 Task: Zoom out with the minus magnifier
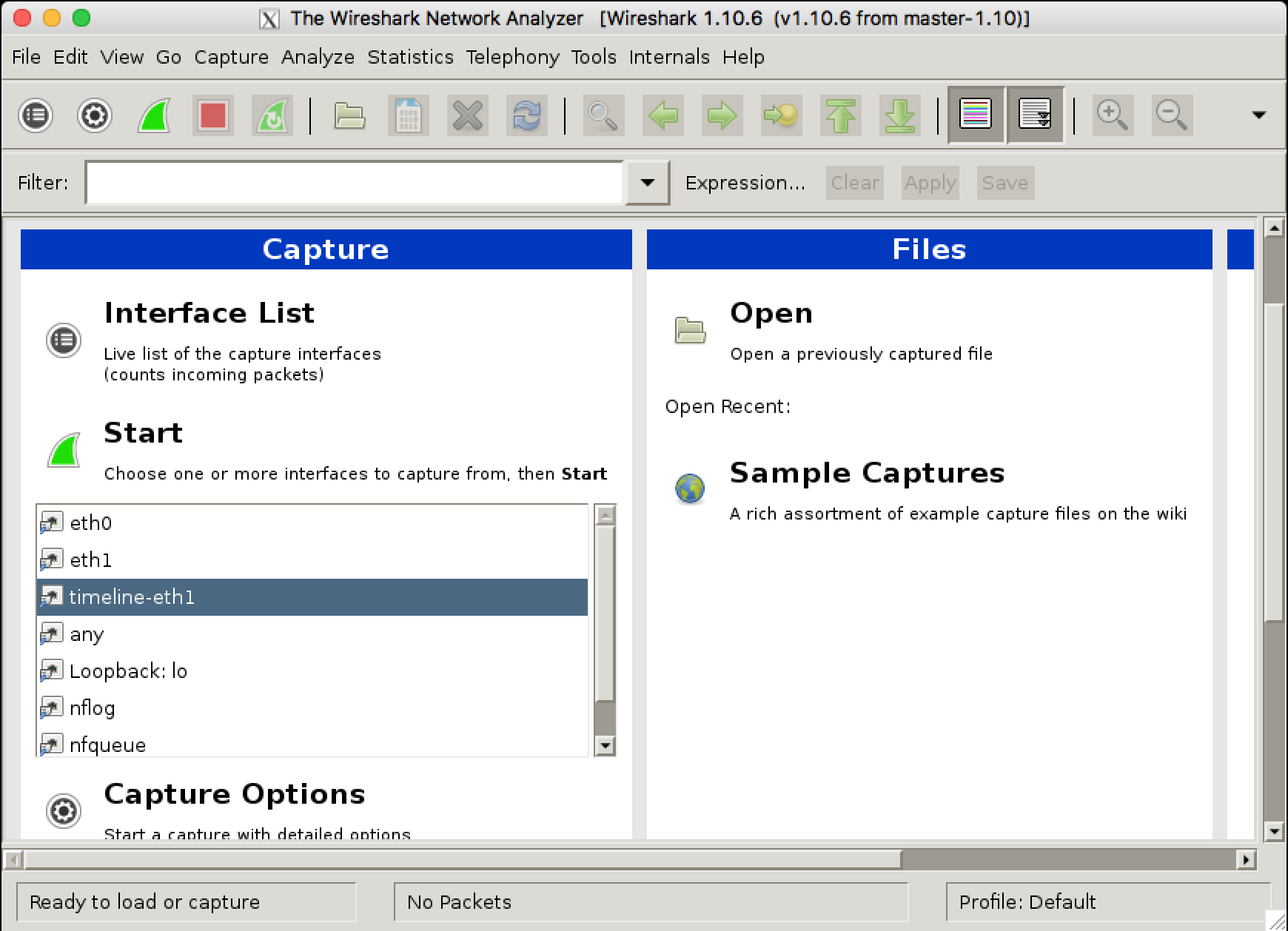[x=1172, y=115]
